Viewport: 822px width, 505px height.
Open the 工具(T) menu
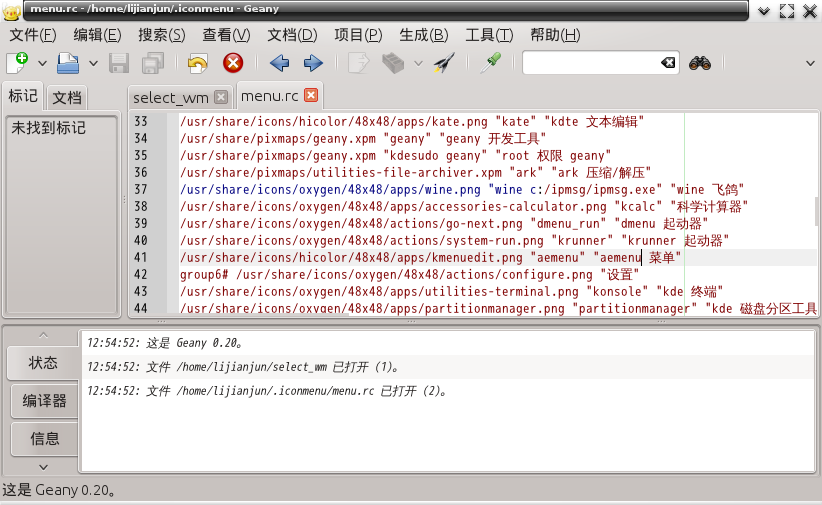click(x=490, y=35)
